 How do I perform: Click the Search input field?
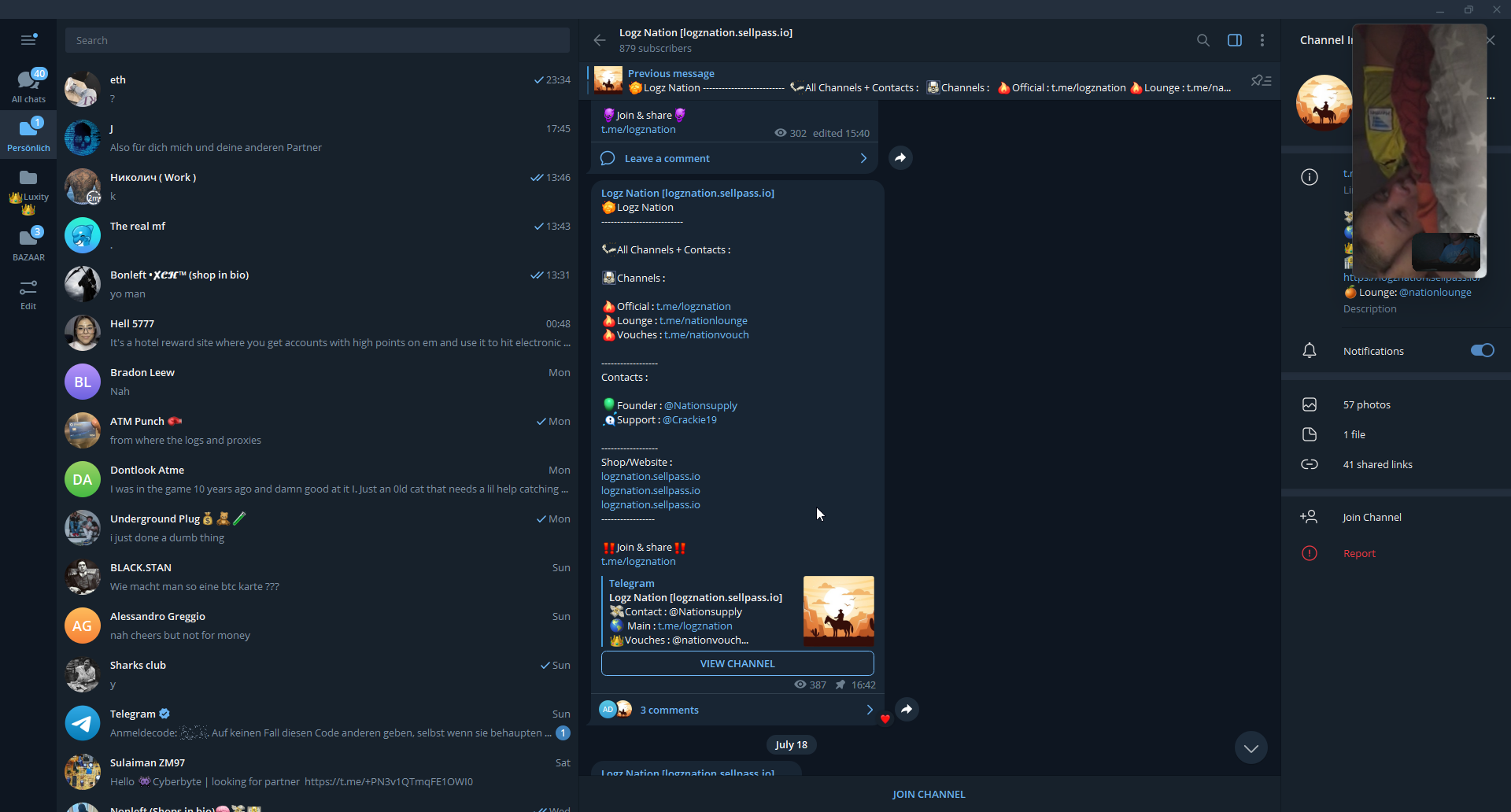pos(317,40)
